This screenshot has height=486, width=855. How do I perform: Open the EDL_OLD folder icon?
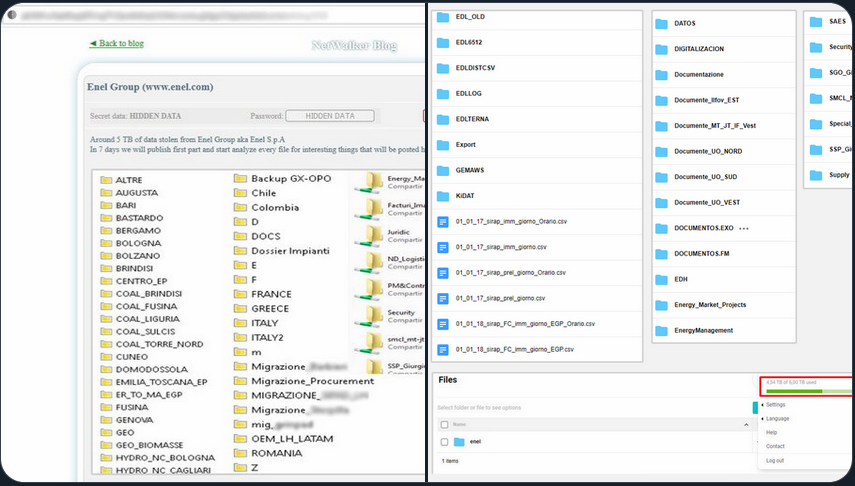point(443,17)
